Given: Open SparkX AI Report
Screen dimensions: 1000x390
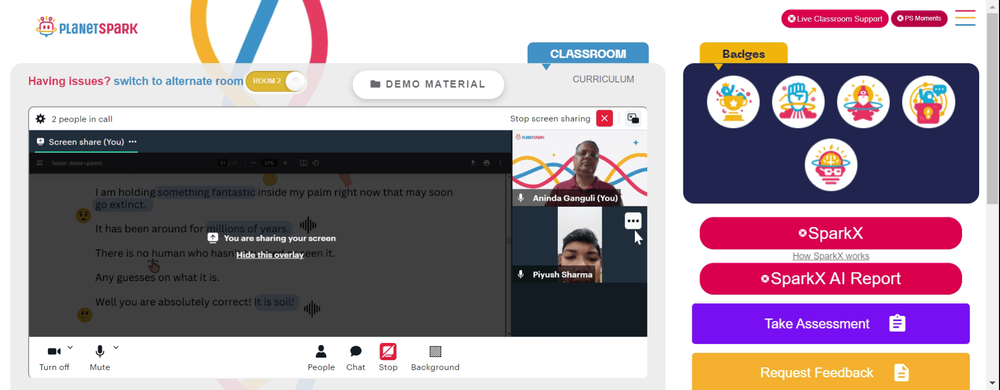Looking at the screenshot, I should (830, 278).
